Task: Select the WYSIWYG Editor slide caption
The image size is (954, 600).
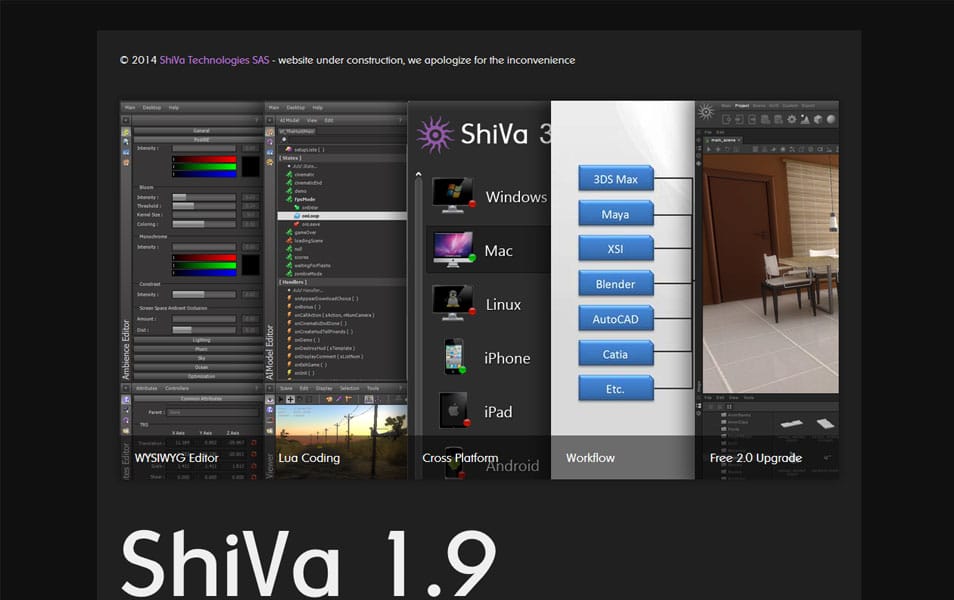Action: 176,458
